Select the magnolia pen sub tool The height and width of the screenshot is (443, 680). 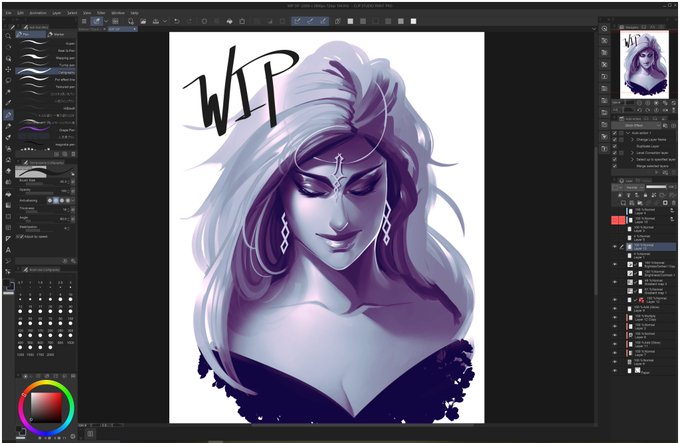point(46,144)
